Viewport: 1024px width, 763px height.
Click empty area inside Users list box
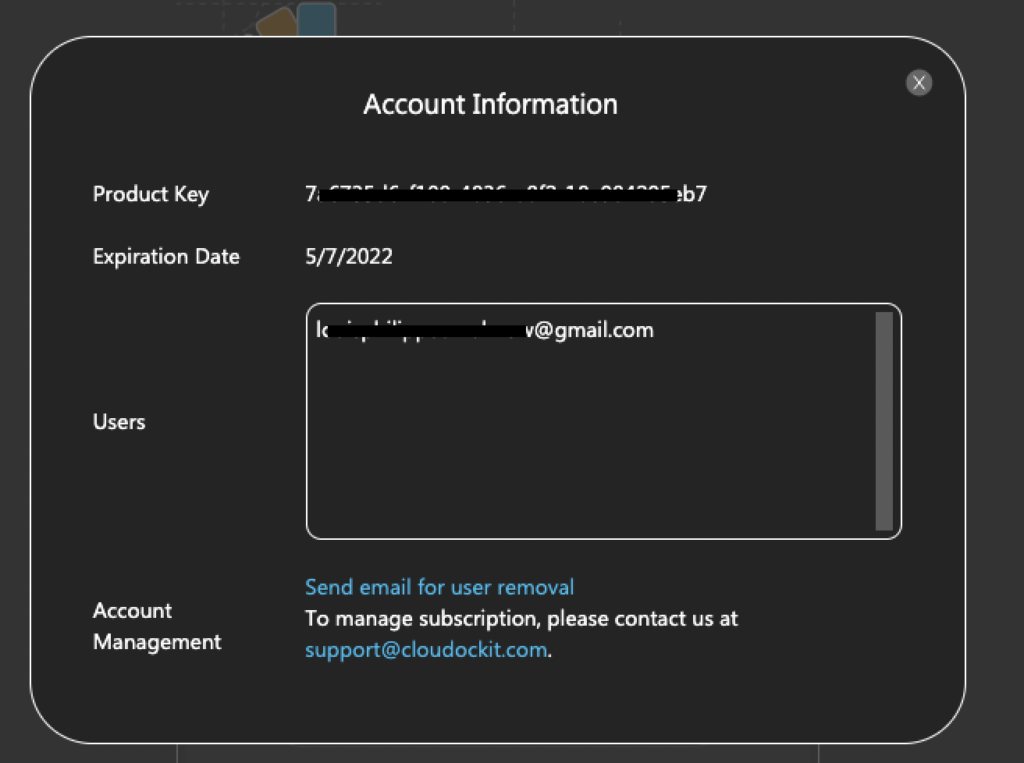click(x=591, y=444)
